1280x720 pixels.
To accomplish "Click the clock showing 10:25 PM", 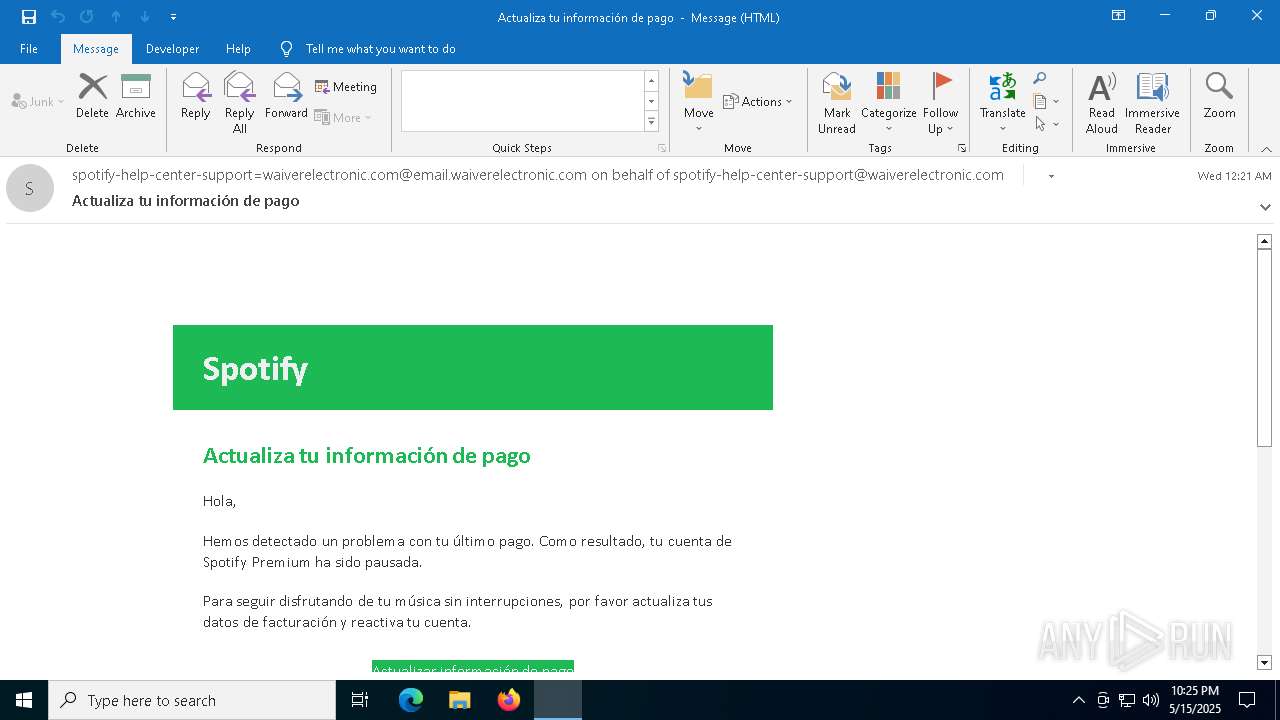I will point(1195,691).
